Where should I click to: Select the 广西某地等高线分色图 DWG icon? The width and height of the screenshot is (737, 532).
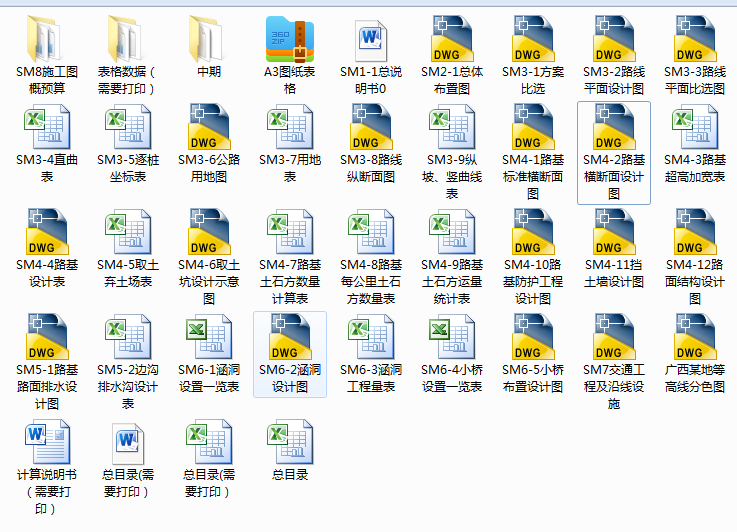point(695,337)
